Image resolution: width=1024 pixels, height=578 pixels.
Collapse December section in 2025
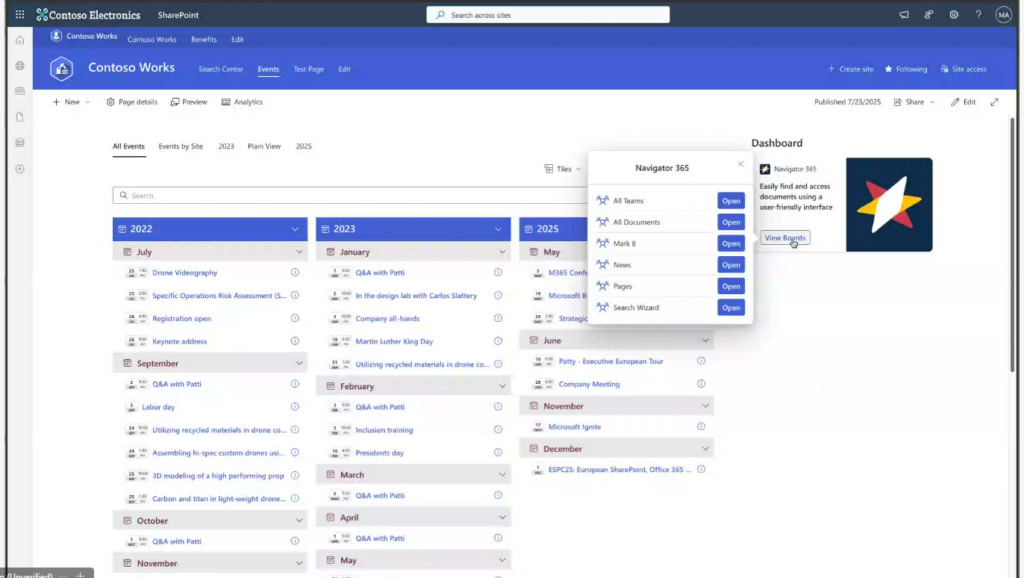pyautogui.click(x=705, y=449)
